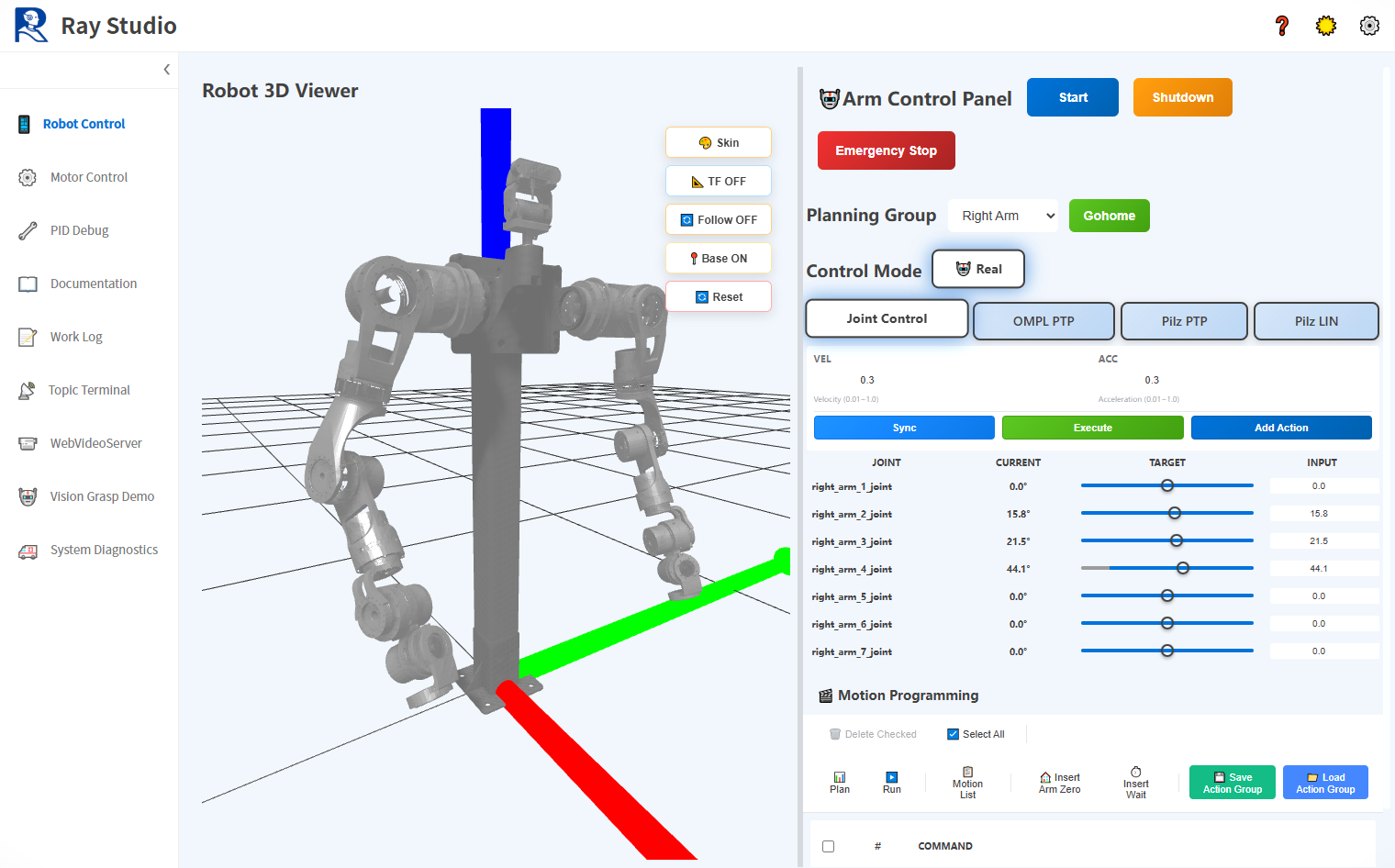Open the Planning Group dropdown

tap(1003, 215)
